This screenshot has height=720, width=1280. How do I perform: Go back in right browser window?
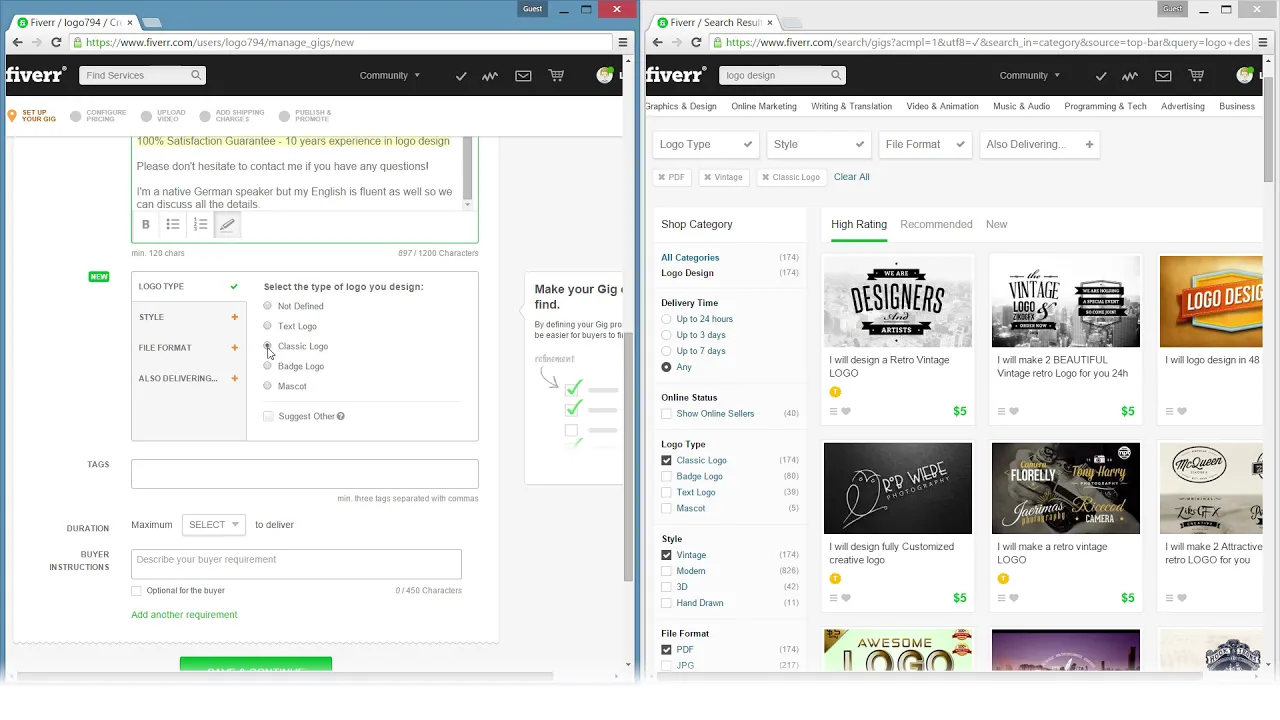pos(657,42)
